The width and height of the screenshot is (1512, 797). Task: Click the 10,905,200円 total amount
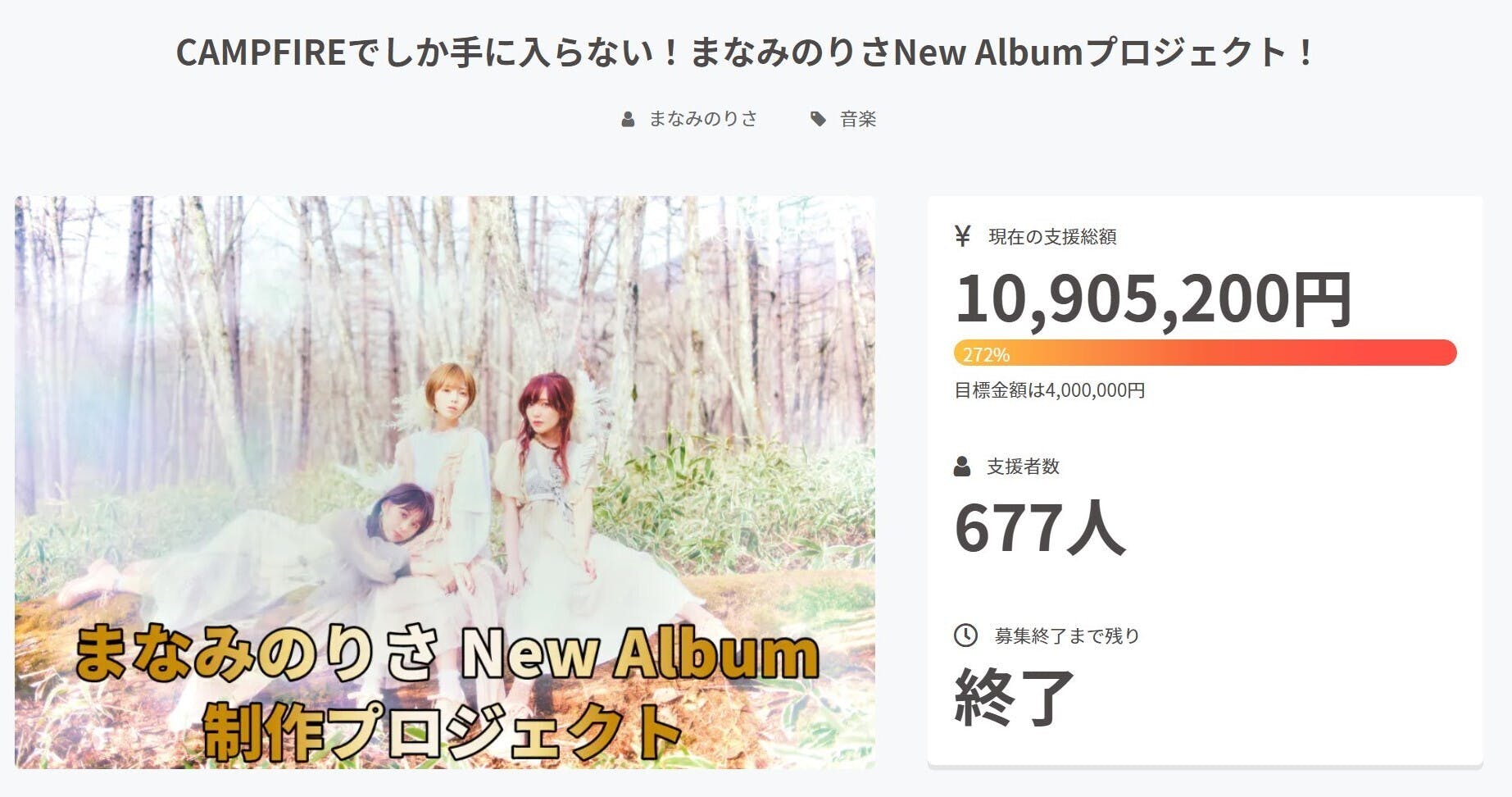pos(1154,298)
